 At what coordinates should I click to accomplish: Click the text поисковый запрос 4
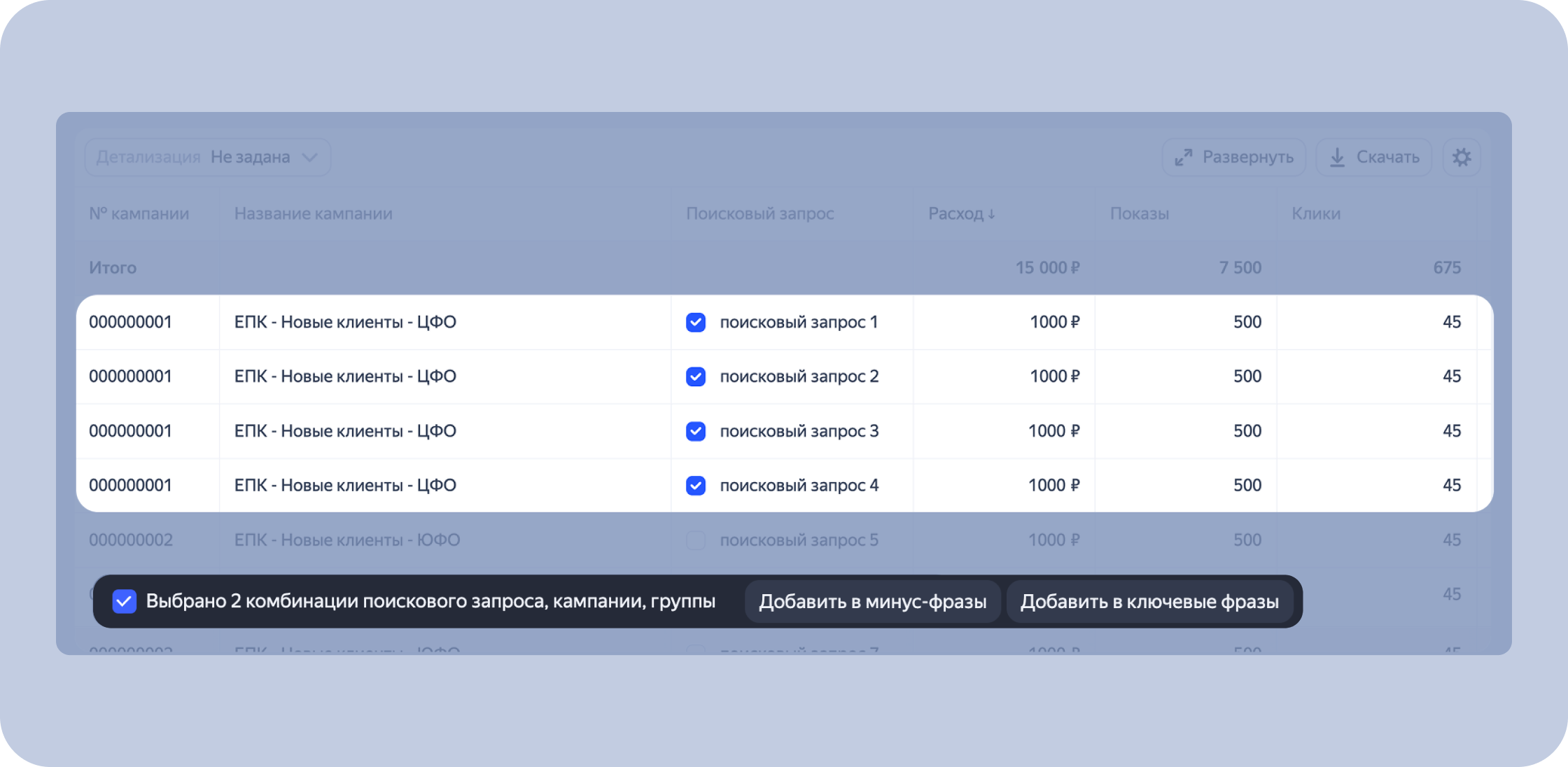tap(799, 485)
